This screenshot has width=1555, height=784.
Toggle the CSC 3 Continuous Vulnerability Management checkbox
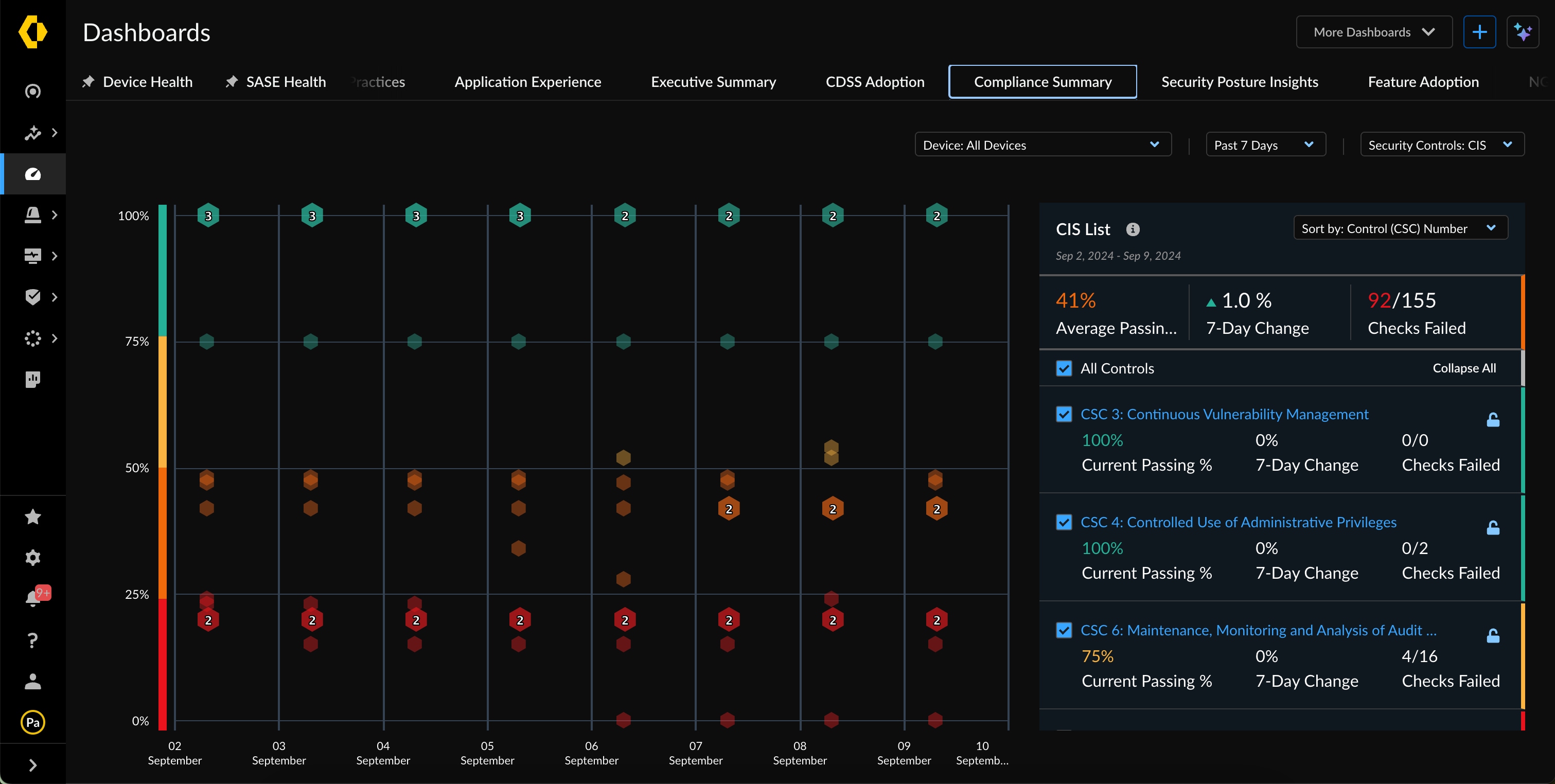[1064, 414]
